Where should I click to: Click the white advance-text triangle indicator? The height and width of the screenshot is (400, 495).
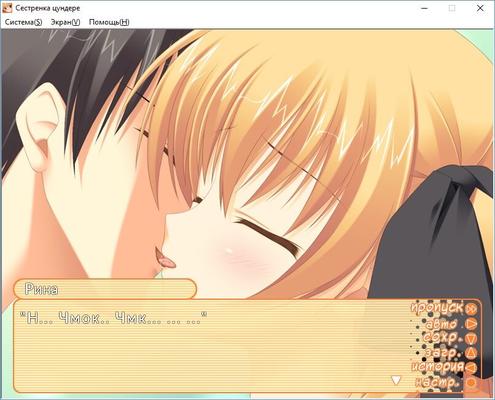[396, 380]
